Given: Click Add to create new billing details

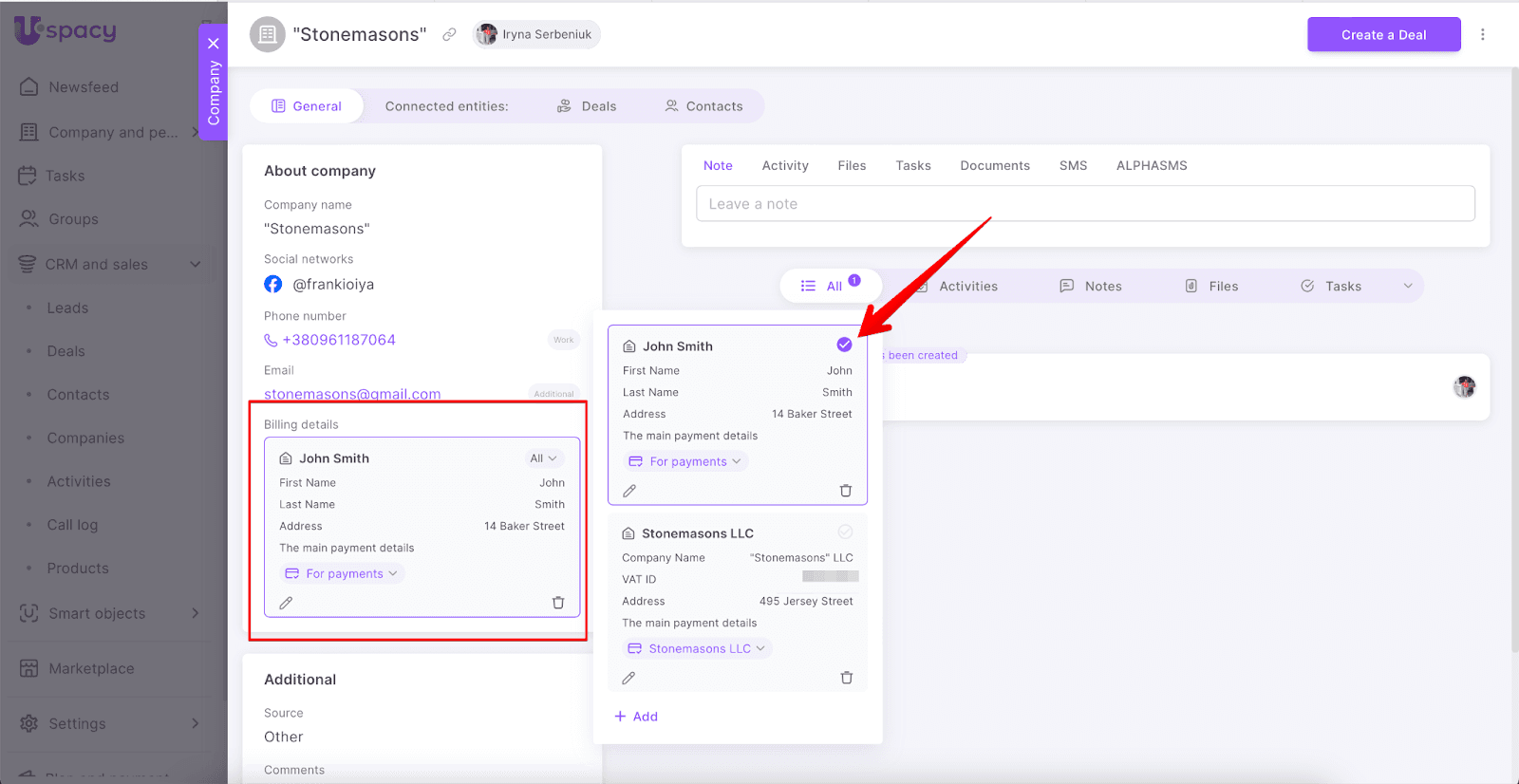Looking at the screenshot, I should [636, 717].
